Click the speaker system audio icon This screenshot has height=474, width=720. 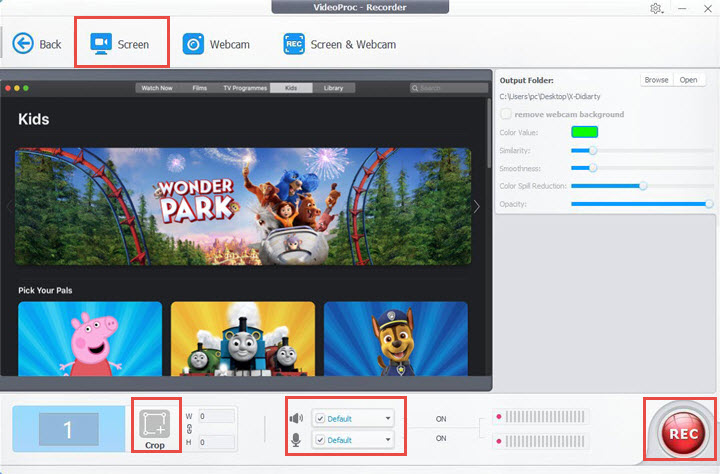296,418
